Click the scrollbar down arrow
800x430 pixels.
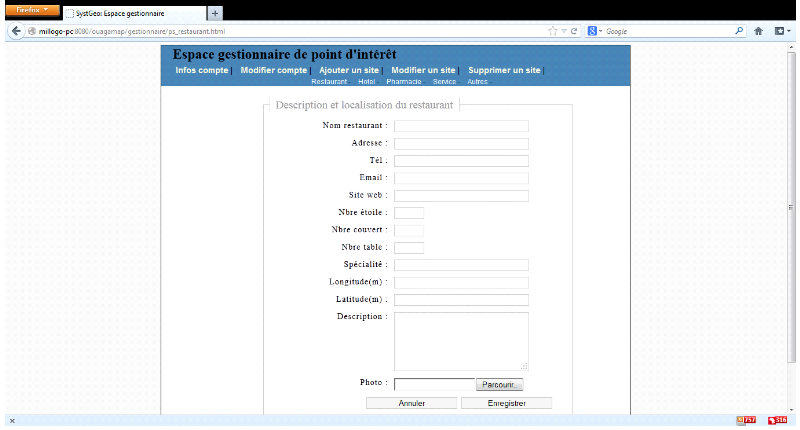(791, 410)
